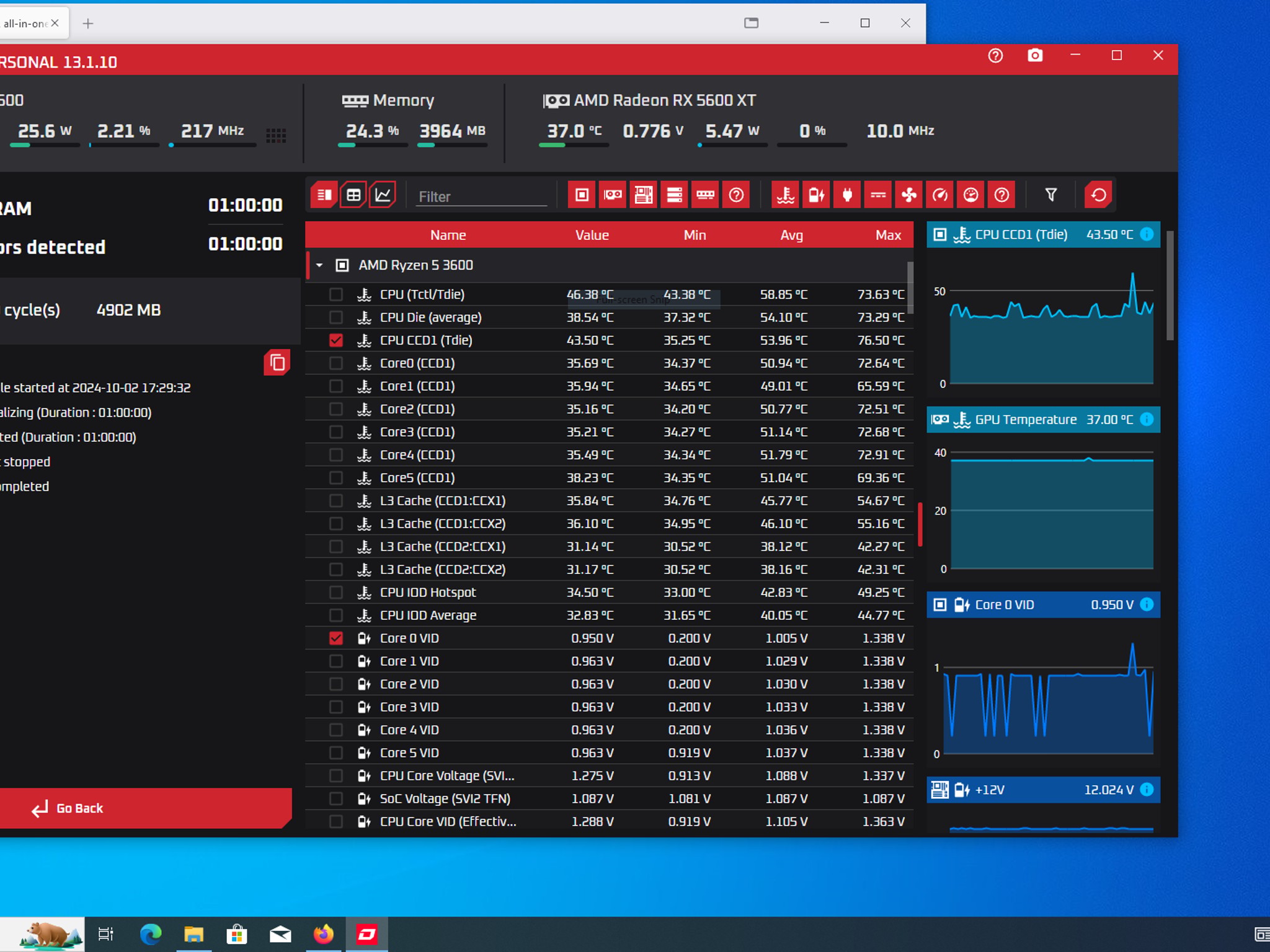1270x952 pixels.
Task: Check the CPU (Tctl/Tdie) checkbox
Action: click(336, 294)
